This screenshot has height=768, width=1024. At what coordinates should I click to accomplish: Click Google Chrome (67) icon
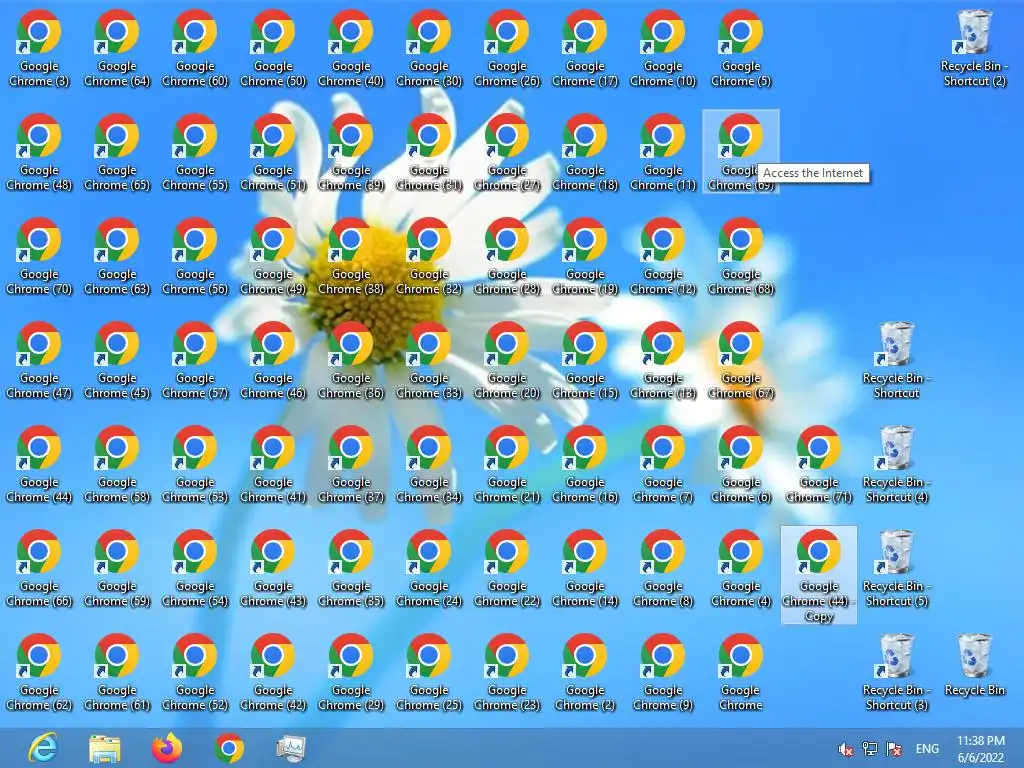click(741, 360)
